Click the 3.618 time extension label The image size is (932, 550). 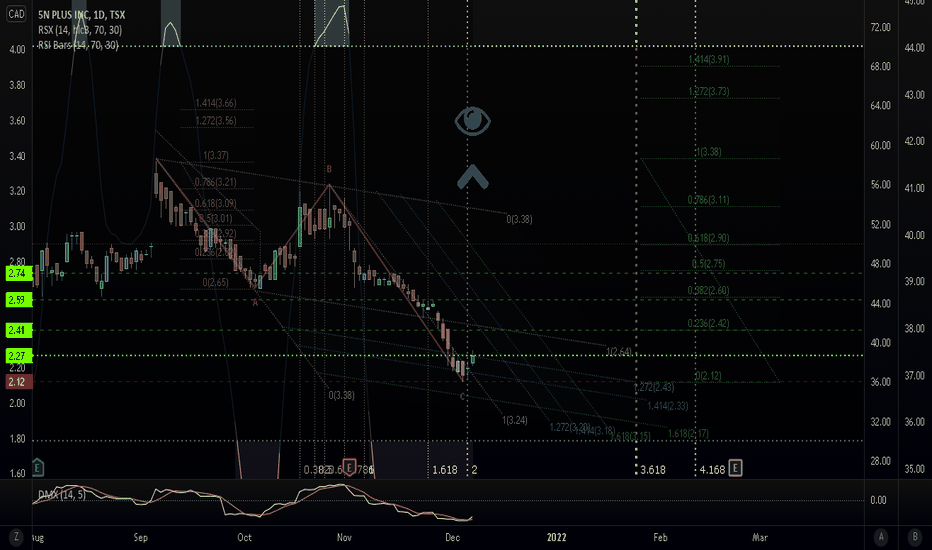653,470
